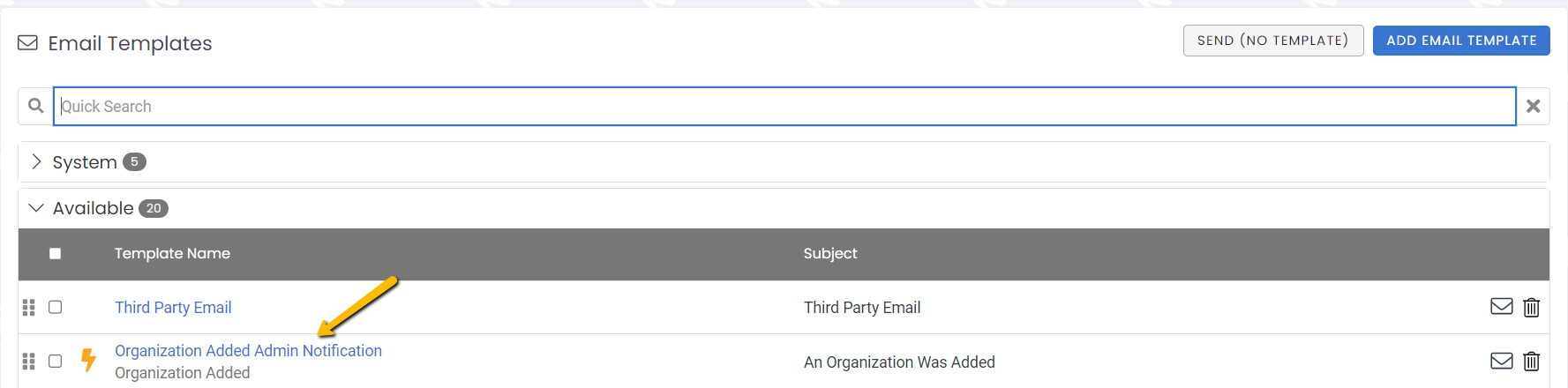Click trash icon for Organization Added Admin Notification

click(1532, 361)
